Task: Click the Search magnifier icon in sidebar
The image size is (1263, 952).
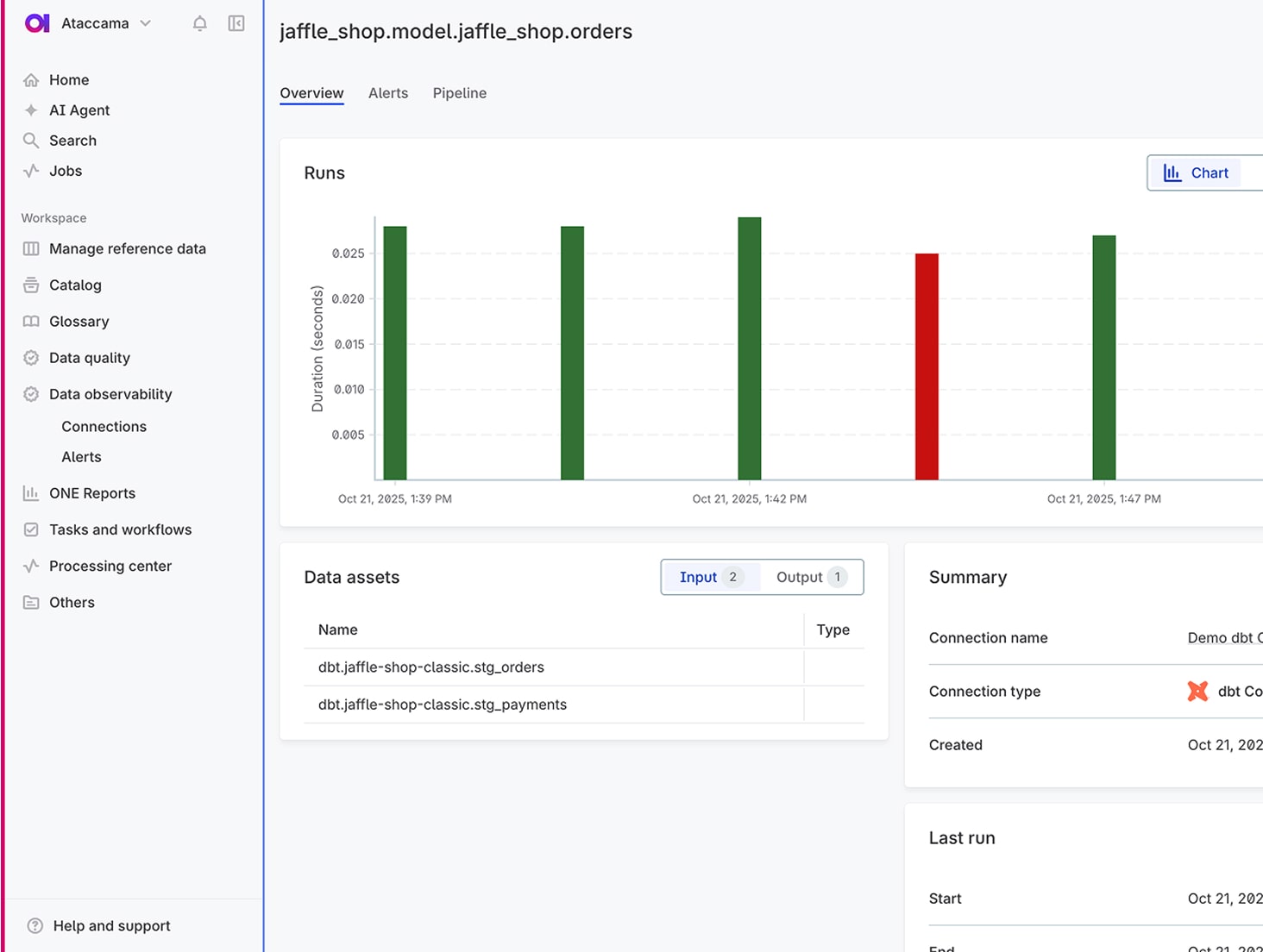Action: coord(30,140)
